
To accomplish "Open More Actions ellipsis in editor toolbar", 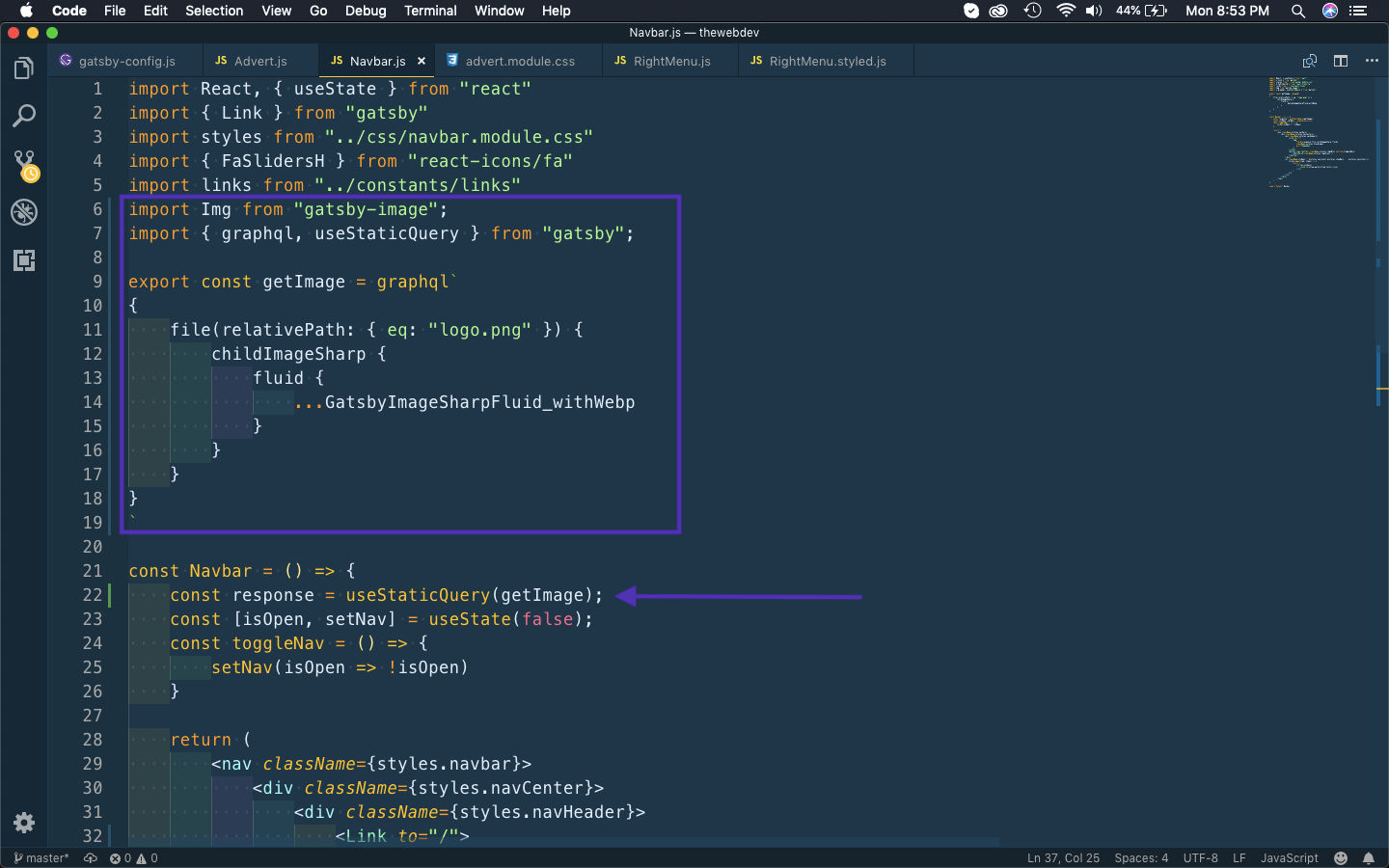I will (x=1372, y=61).
